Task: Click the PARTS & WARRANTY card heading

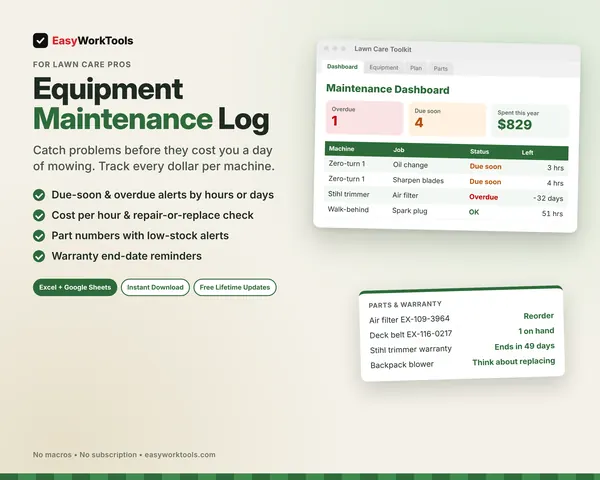Action: [x=405, y=305]
